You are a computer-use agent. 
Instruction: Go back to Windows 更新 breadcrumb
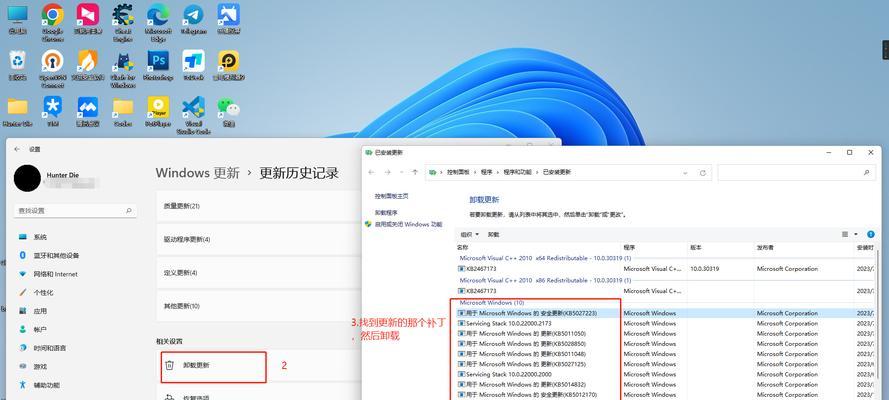(x=197, y=173)
